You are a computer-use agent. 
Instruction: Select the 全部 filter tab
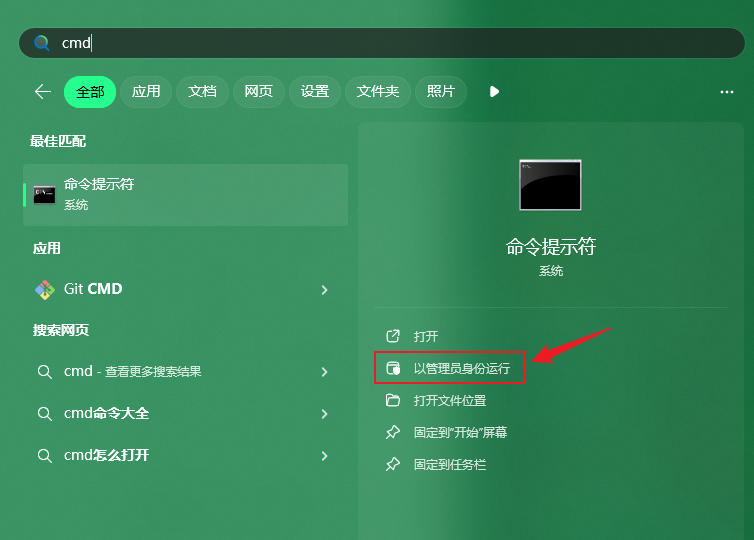point(90,92)
